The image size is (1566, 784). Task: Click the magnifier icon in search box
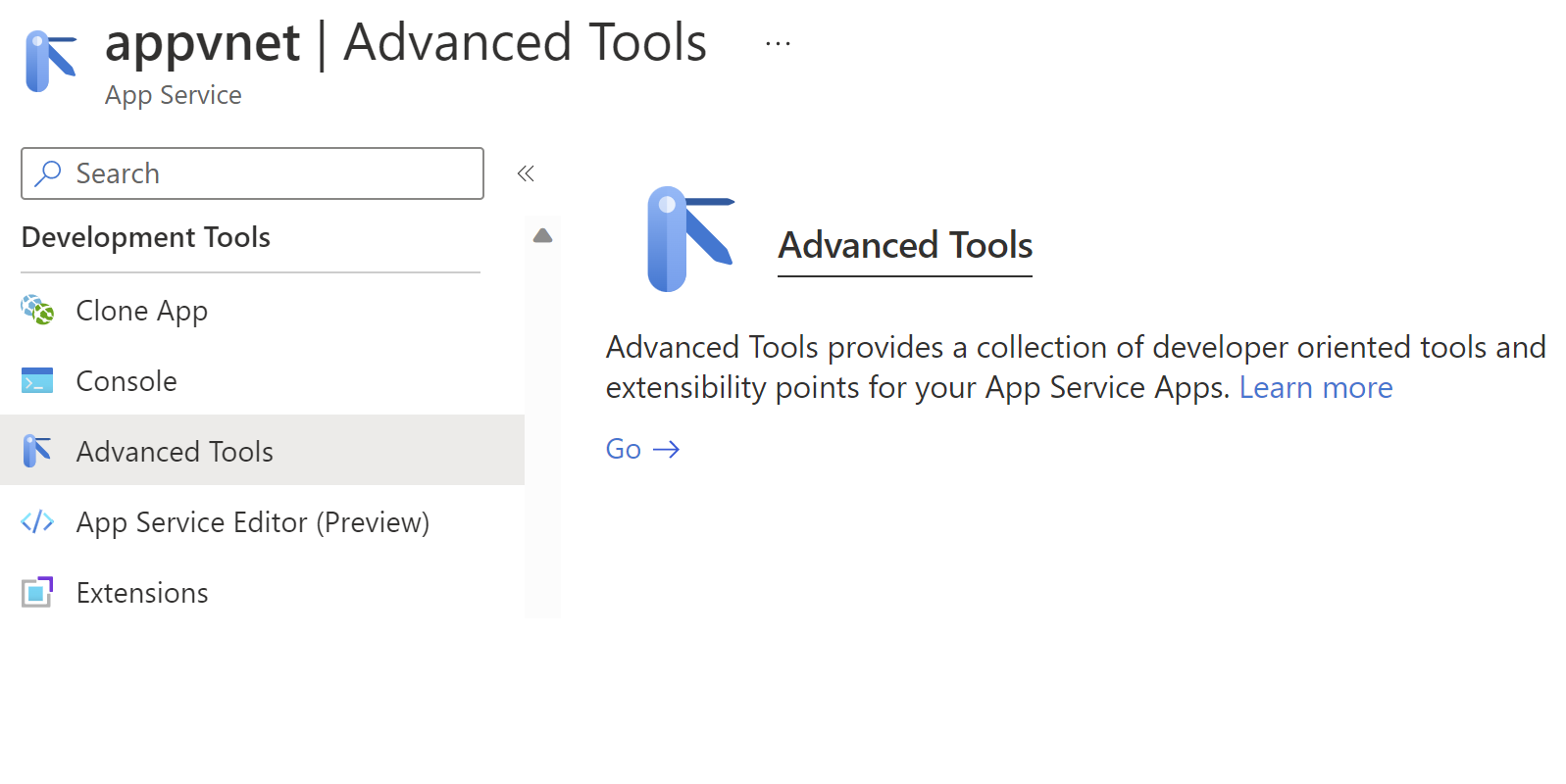click(x=47, y=173)
